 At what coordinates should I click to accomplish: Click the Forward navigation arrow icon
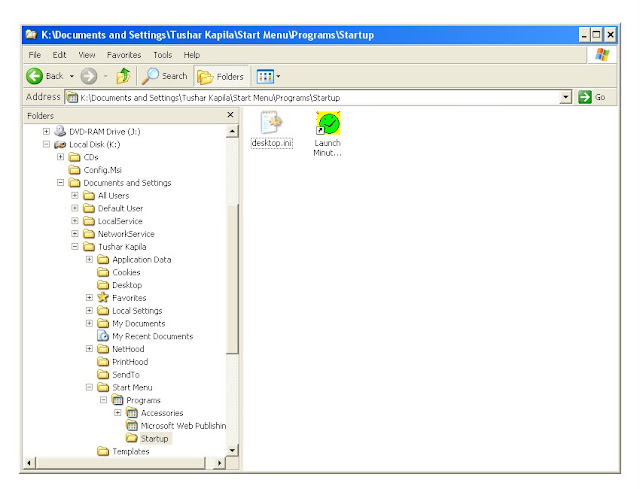88,76
